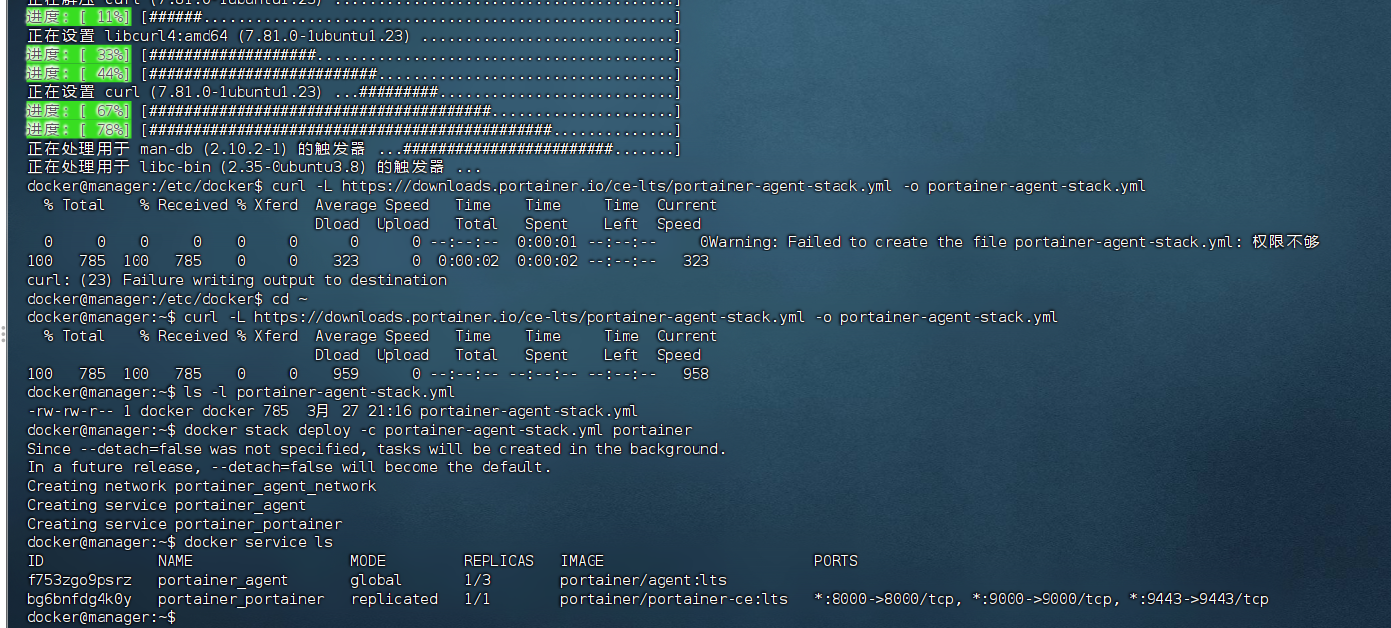Click the 'In a future release' notice line
Image resolution: width=1391 pixels, height=628 pixels.
[x=289, y=467]
